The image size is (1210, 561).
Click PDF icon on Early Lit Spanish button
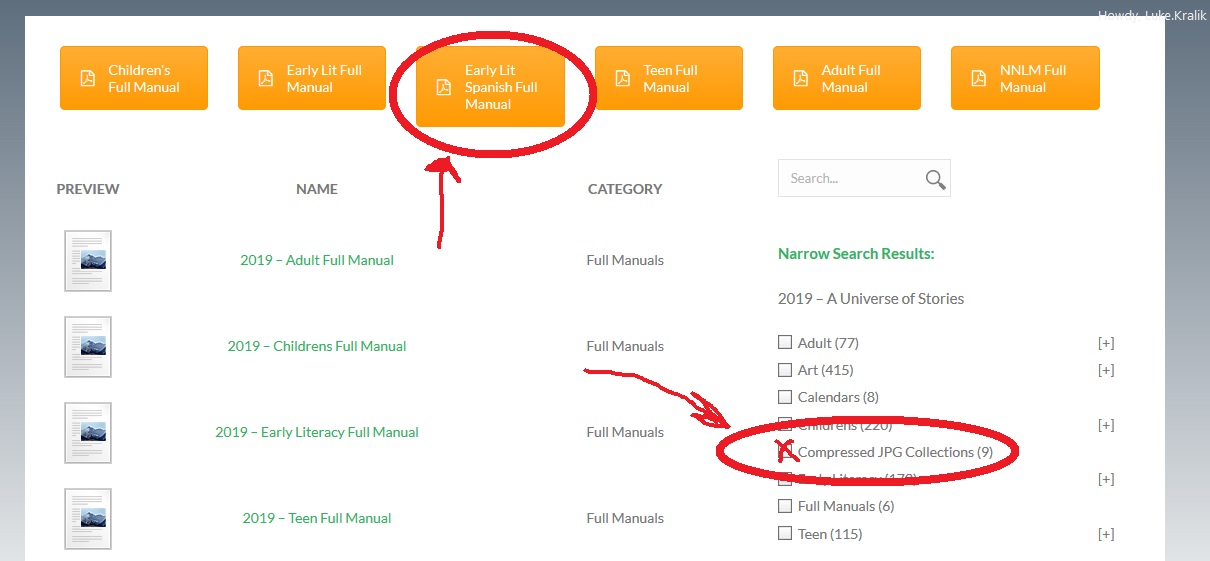[x=443, y=87]
